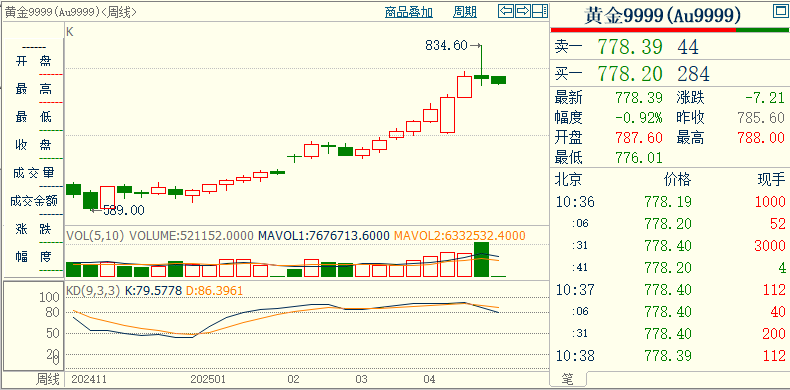Click the K chart type label
The width and height of the screenshot is (790, 390).
click(70, 32)
